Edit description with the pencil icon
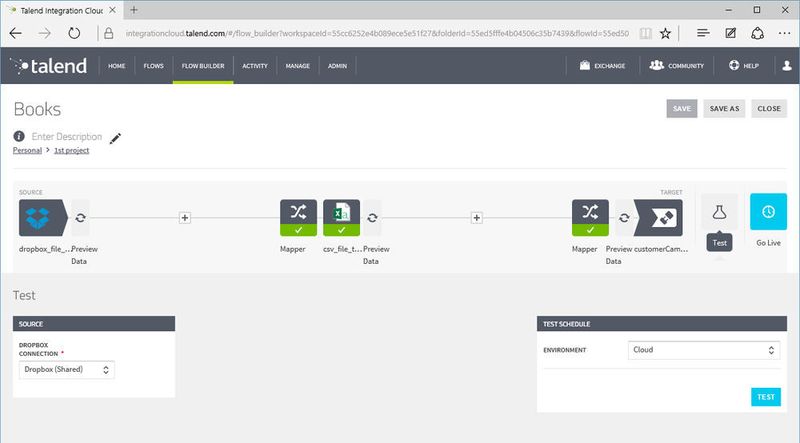This screenshot has width=800, height=443. [x=115, y=138]
